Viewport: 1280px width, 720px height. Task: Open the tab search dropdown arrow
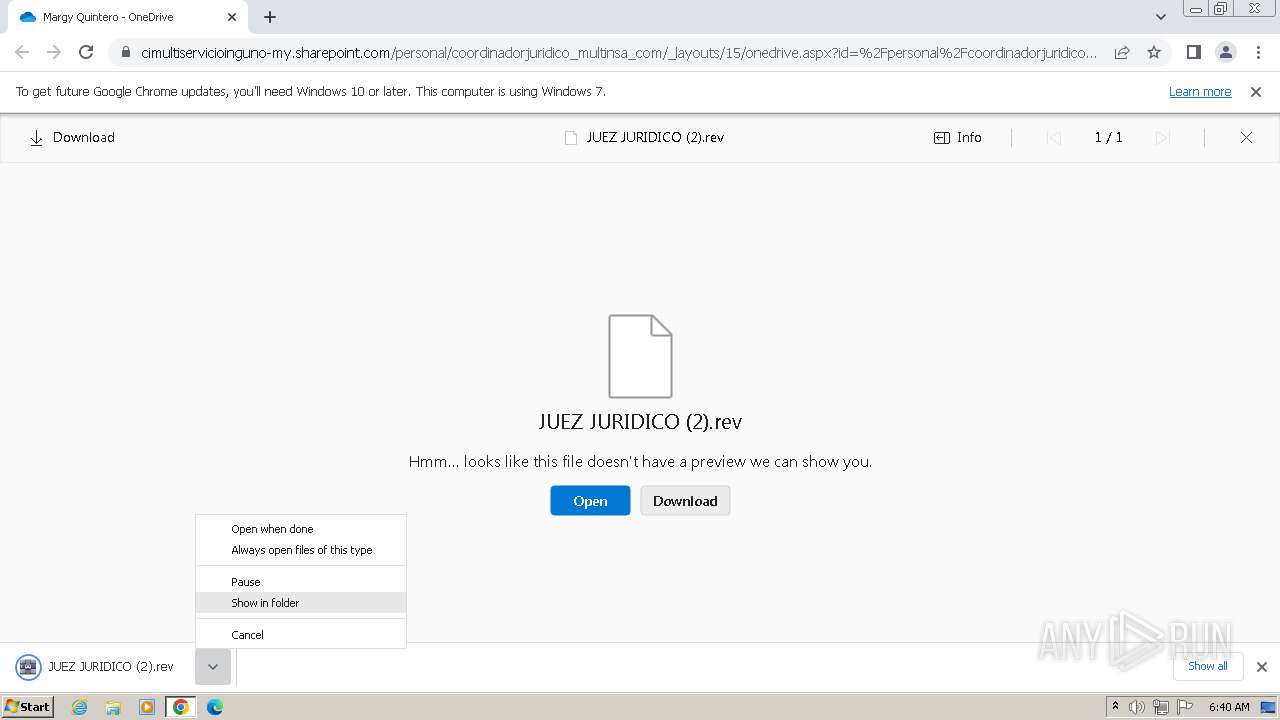1161,17
